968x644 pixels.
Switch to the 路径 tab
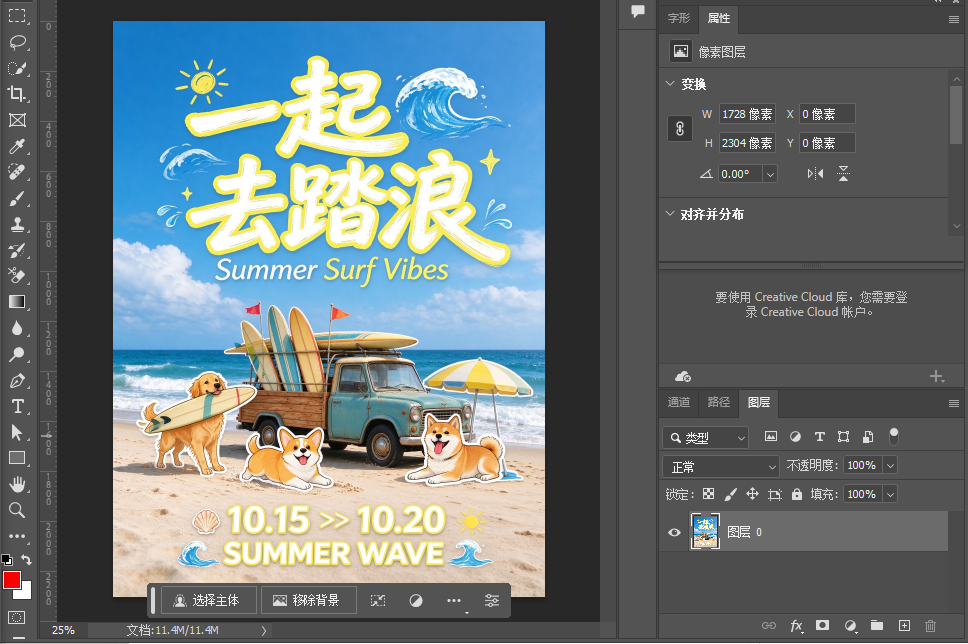point(719,403)
